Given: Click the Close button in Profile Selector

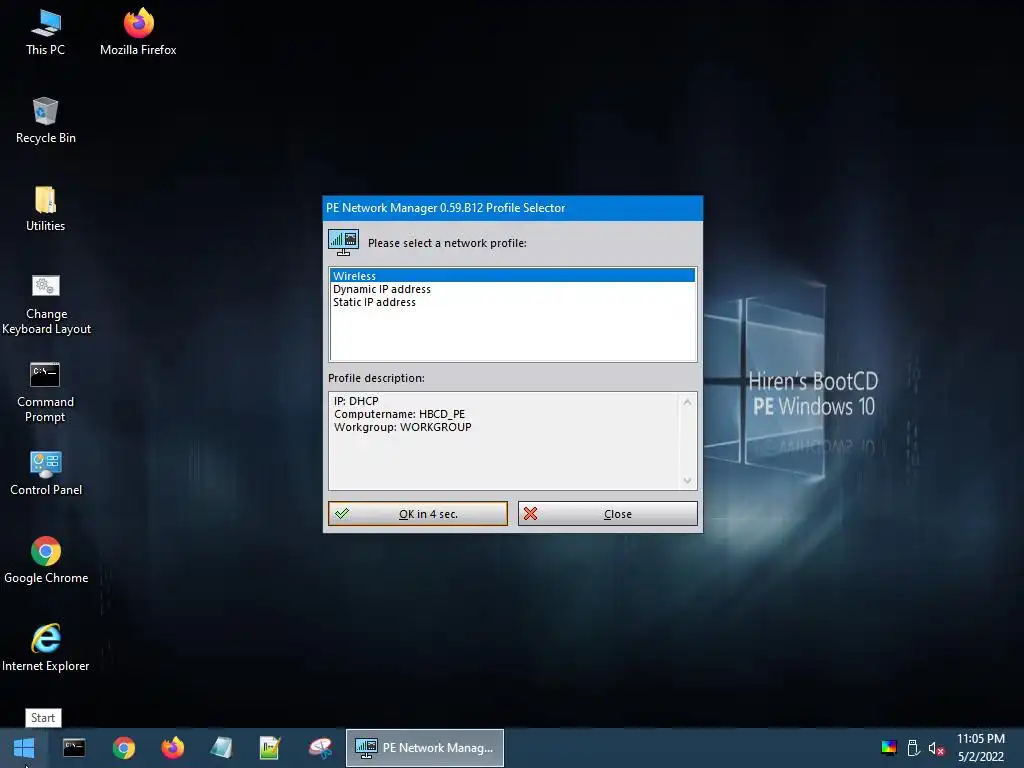Looking at the screenshot, I should pyautogui.click(x=607, y=513).
